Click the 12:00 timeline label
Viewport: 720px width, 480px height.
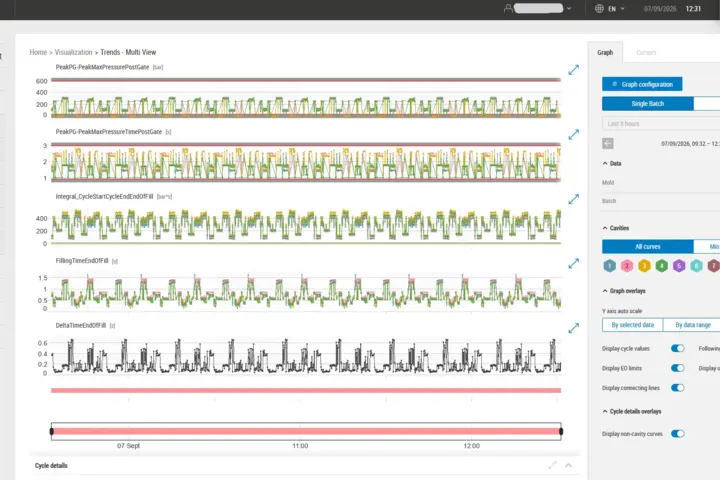click(x=472, y=446)
